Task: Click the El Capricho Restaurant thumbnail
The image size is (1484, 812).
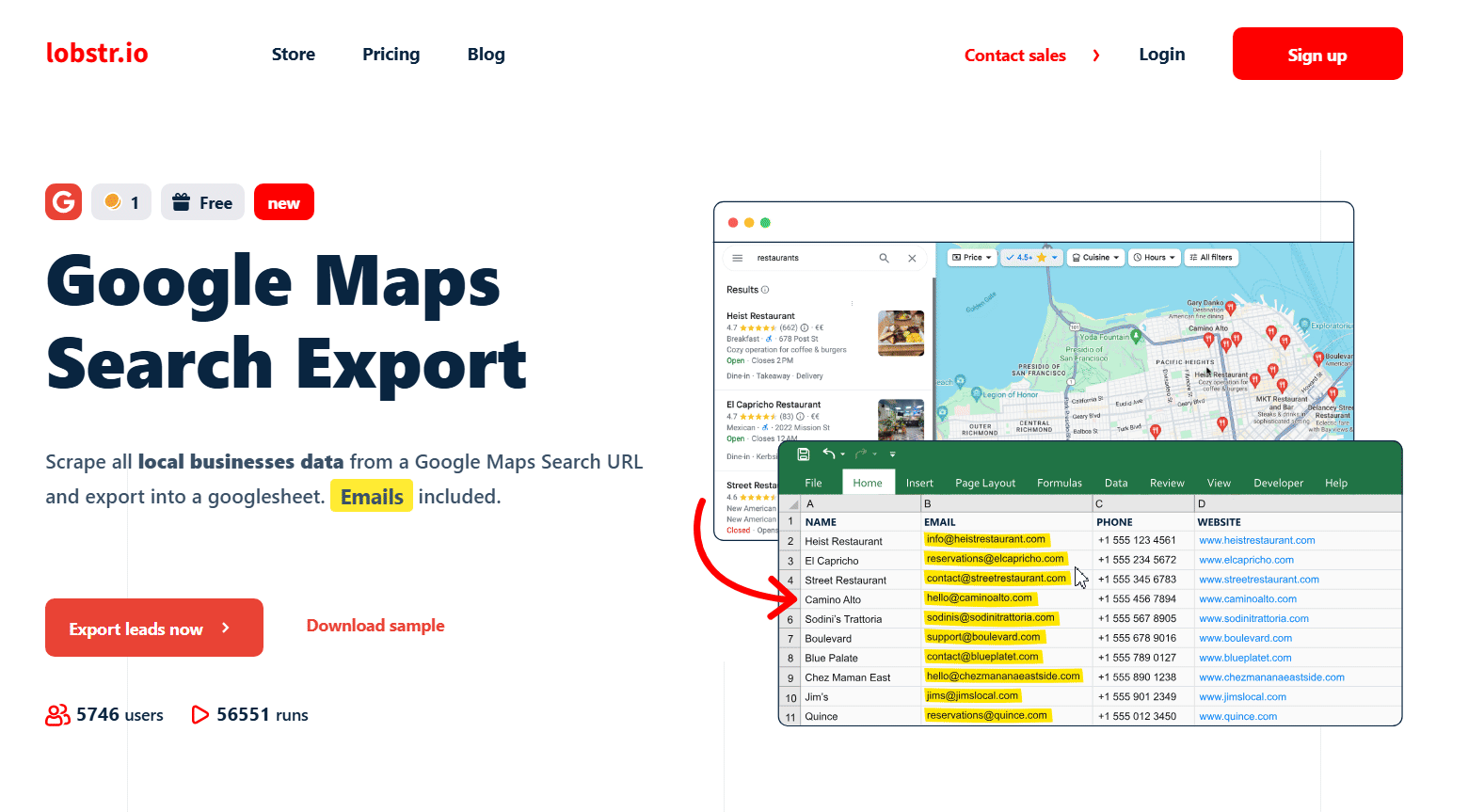Action: coord(901,420)
